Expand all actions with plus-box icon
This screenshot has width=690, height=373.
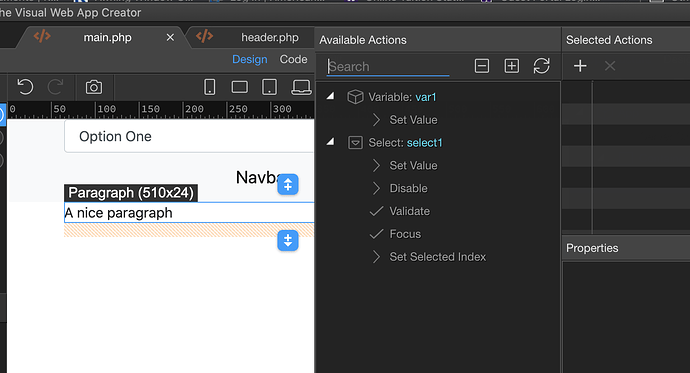point(511,66)
